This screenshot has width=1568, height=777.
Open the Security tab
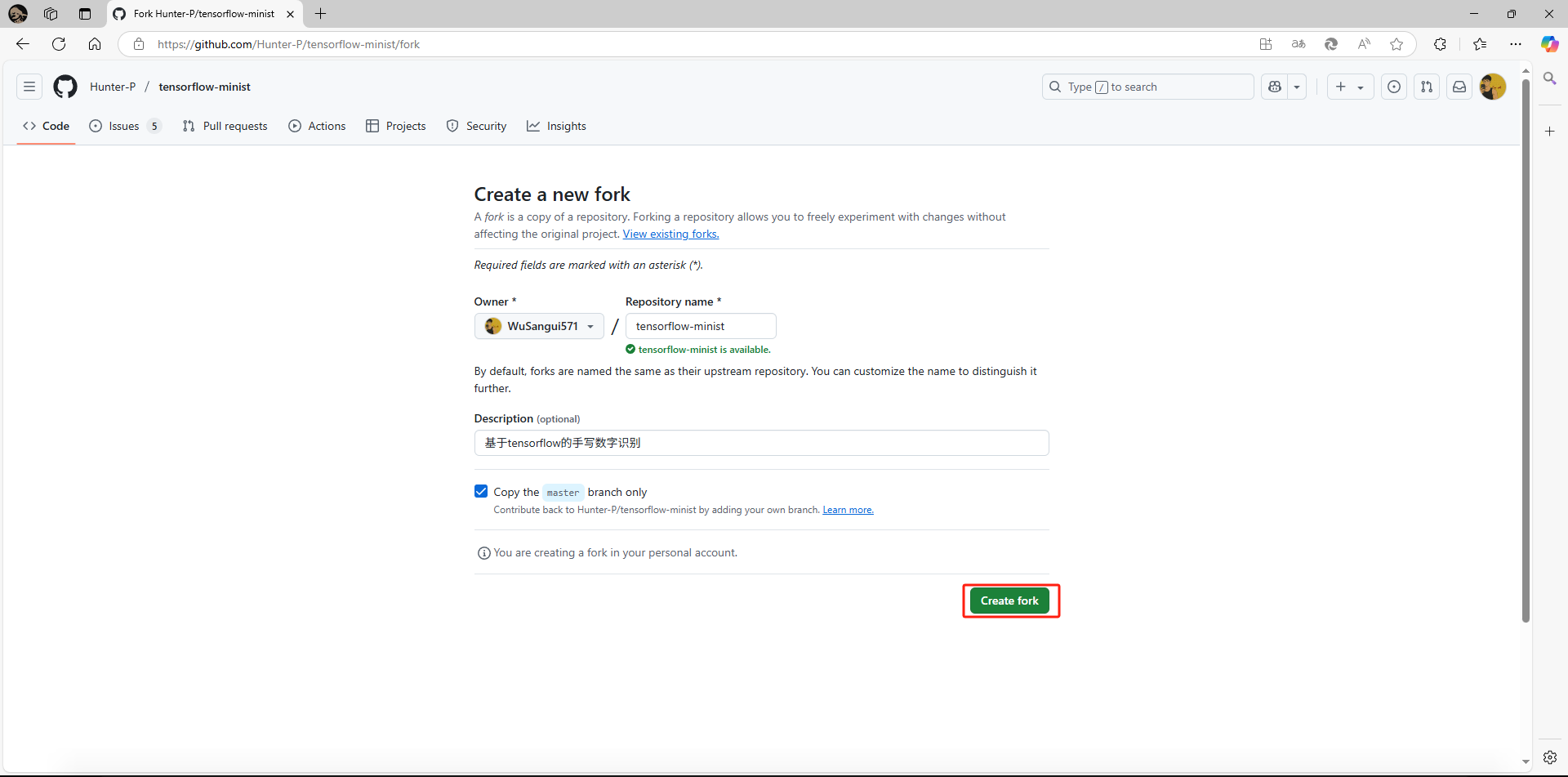pos(477,126)
